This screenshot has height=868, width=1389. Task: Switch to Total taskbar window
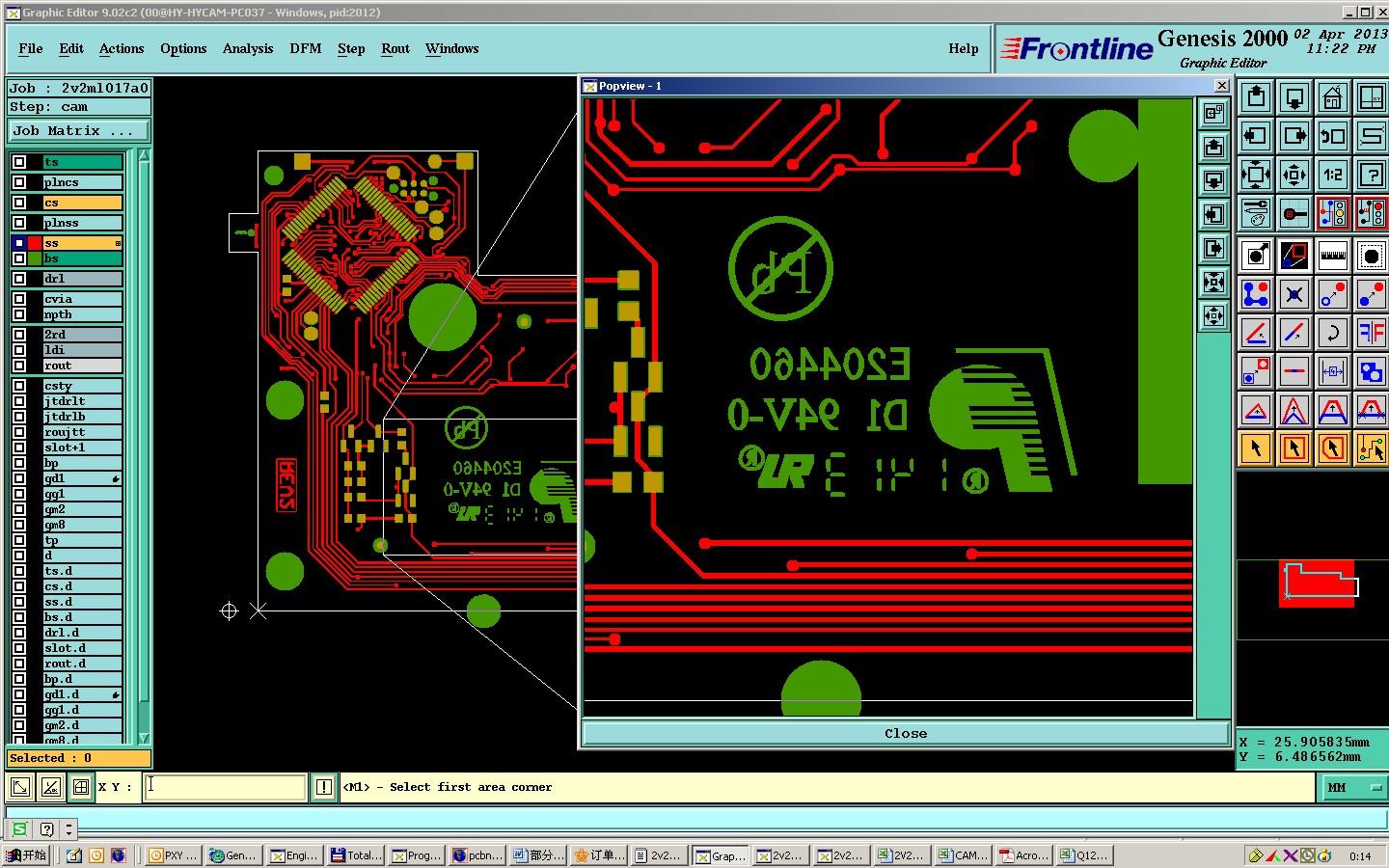[x=357, y=855]
